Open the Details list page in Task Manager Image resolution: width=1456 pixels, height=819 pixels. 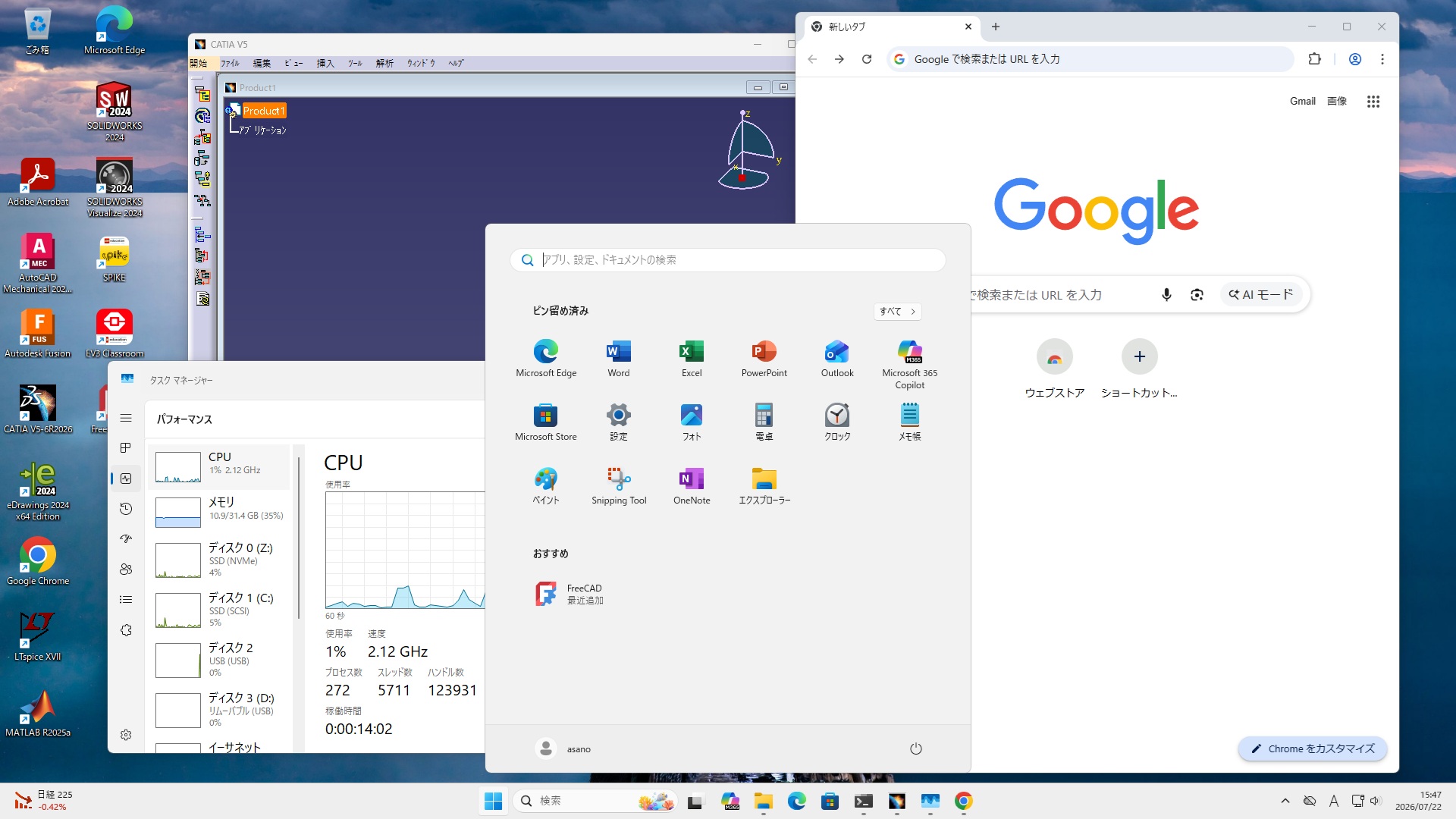click(x=126, y=600)
